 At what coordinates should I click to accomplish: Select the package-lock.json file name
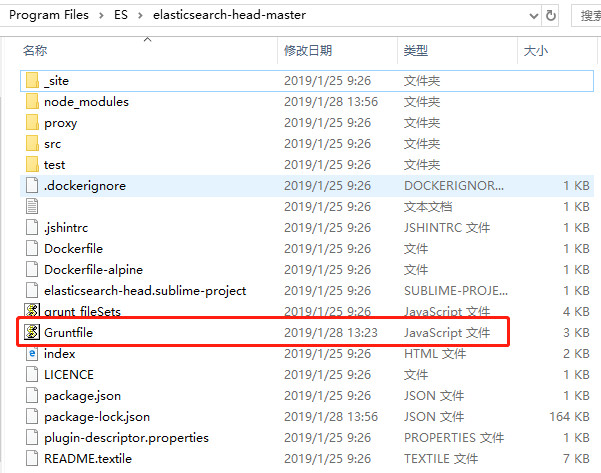(x=97, y=417)
